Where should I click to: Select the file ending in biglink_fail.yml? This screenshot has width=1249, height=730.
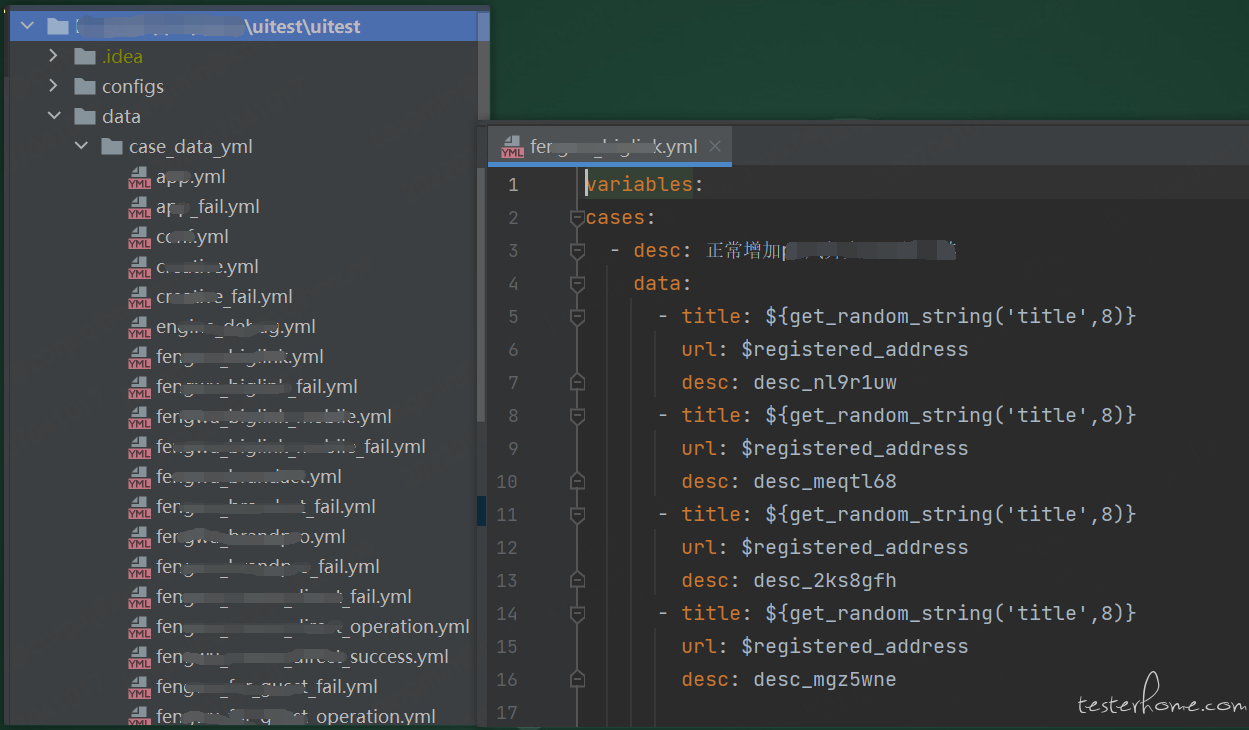coord(256,387)
